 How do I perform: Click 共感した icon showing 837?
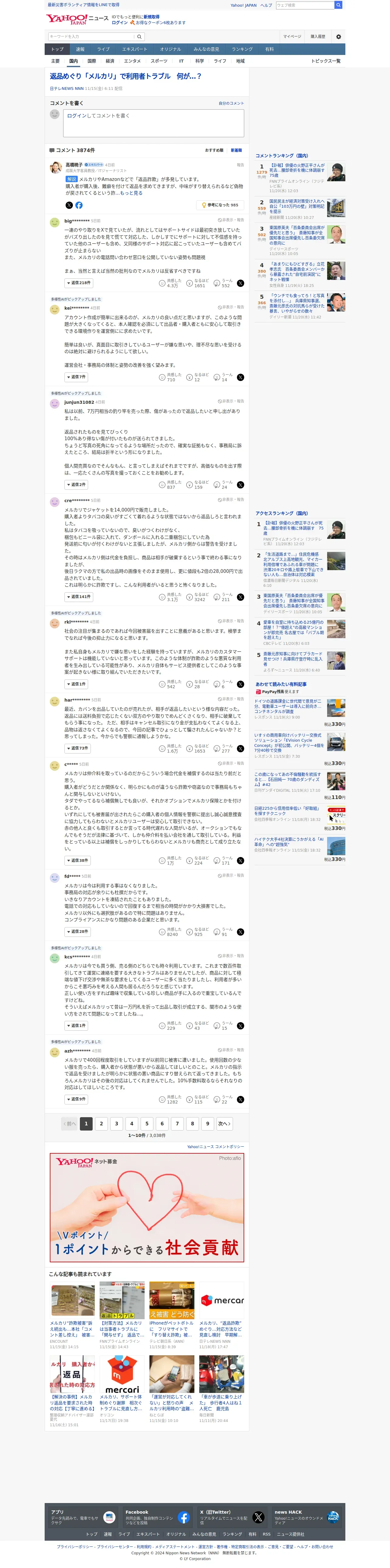(x=162, y=485)
